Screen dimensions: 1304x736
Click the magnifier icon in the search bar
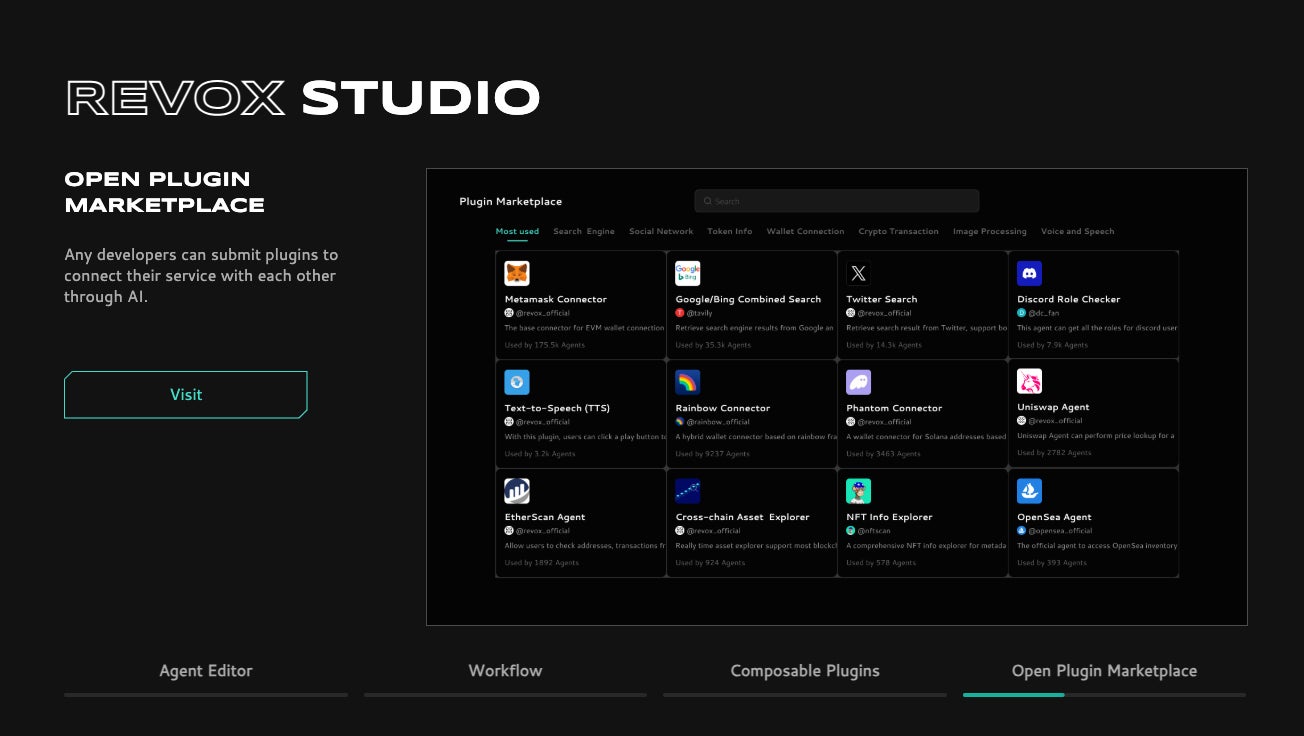click(708, 201)
